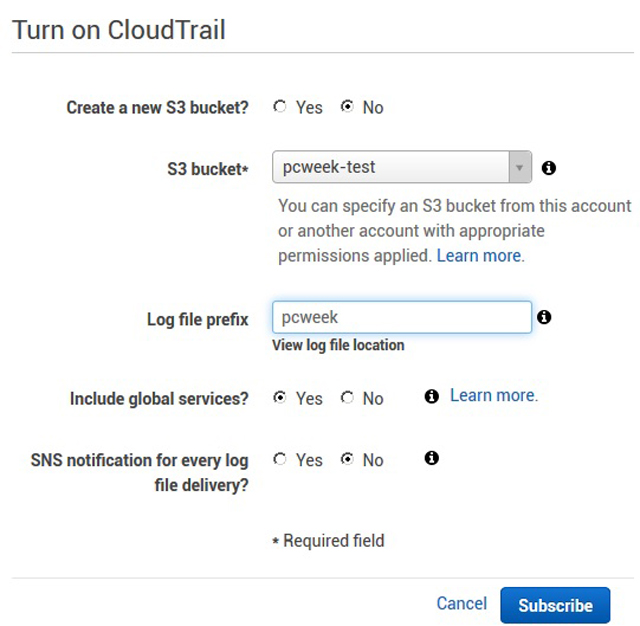
Task: Select No for Create a new S3 bucket
Action: (347, 107)
